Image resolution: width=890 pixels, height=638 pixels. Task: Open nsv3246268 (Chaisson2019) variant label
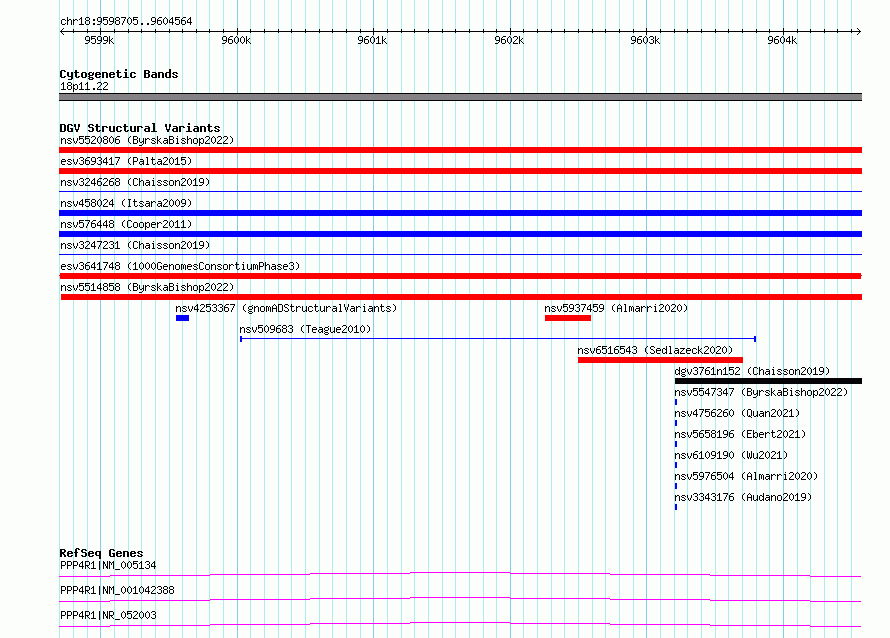(135, 182)
